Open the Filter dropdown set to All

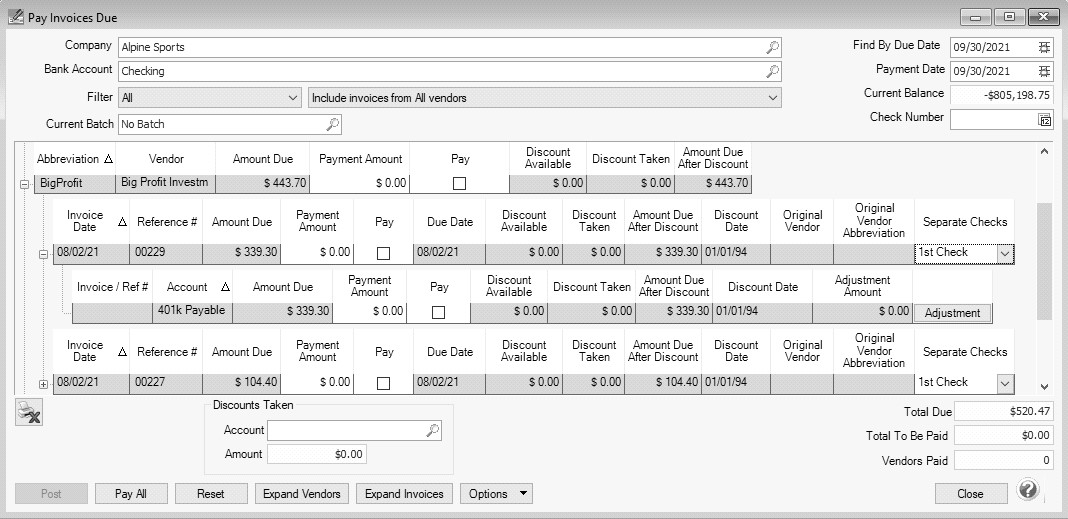(x=292, y=98)
